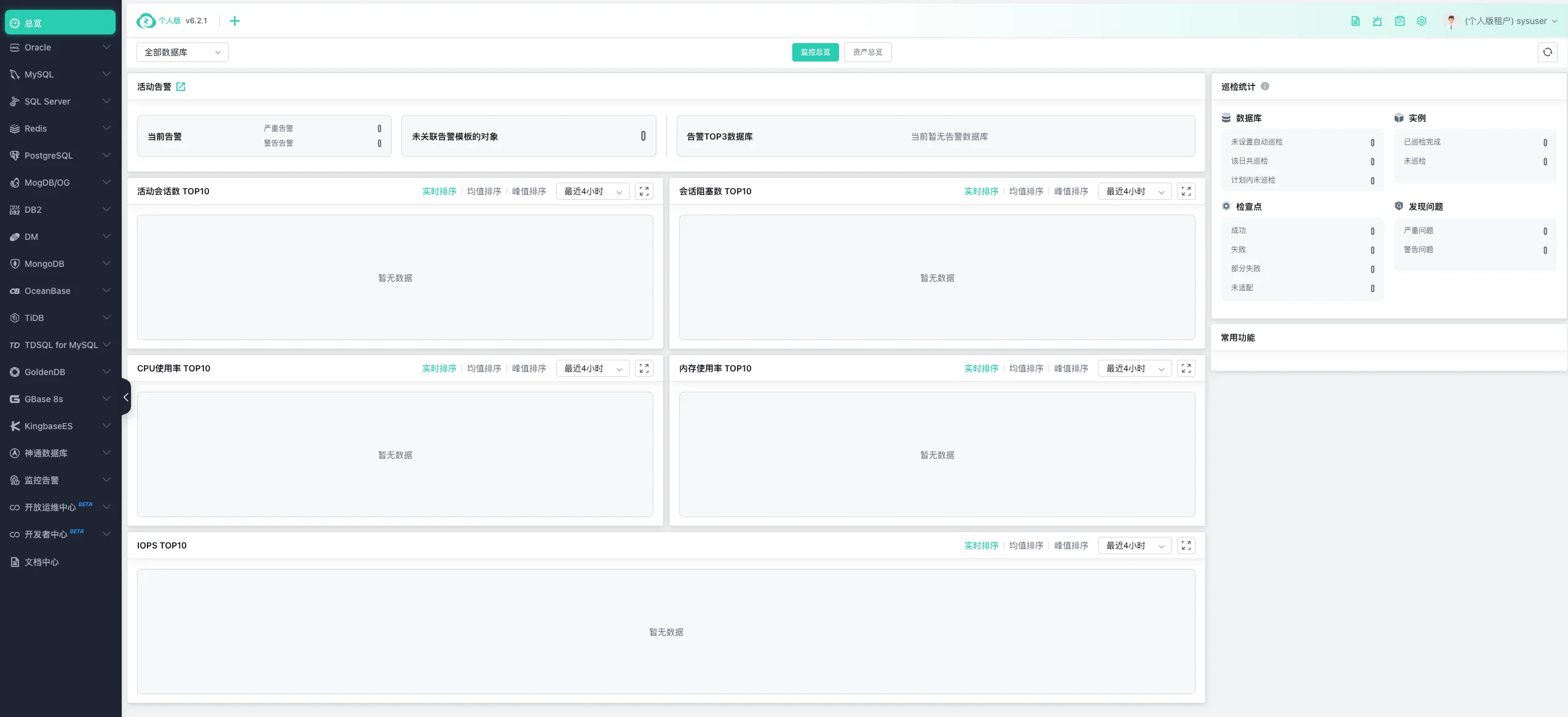The height and width of the screenshot is (717, 1568).
Task: Click the document icon in the top header
Action: (x=1355, y=21)
